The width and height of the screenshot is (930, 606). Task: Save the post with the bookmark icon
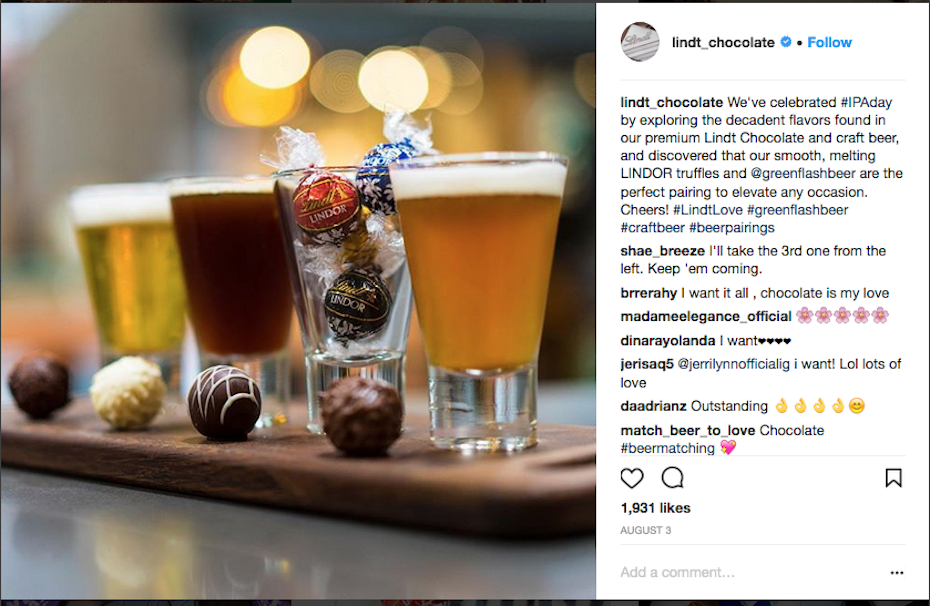click(893, 477)
